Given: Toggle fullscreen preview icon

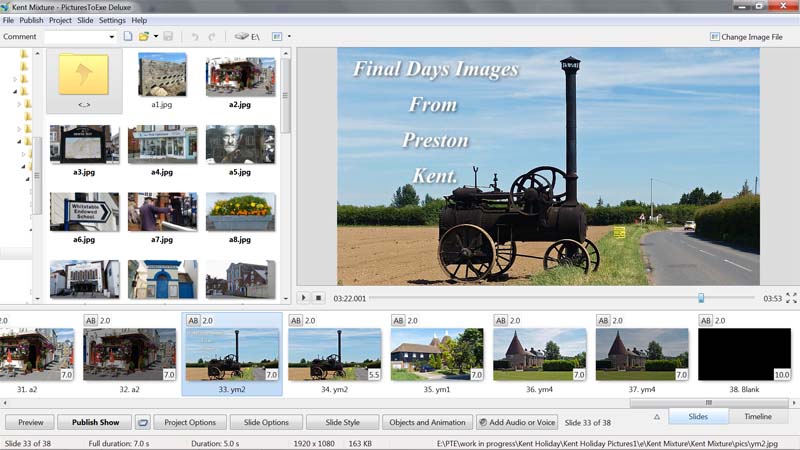Looking at the screenshot, I should [x=791, y=298].
